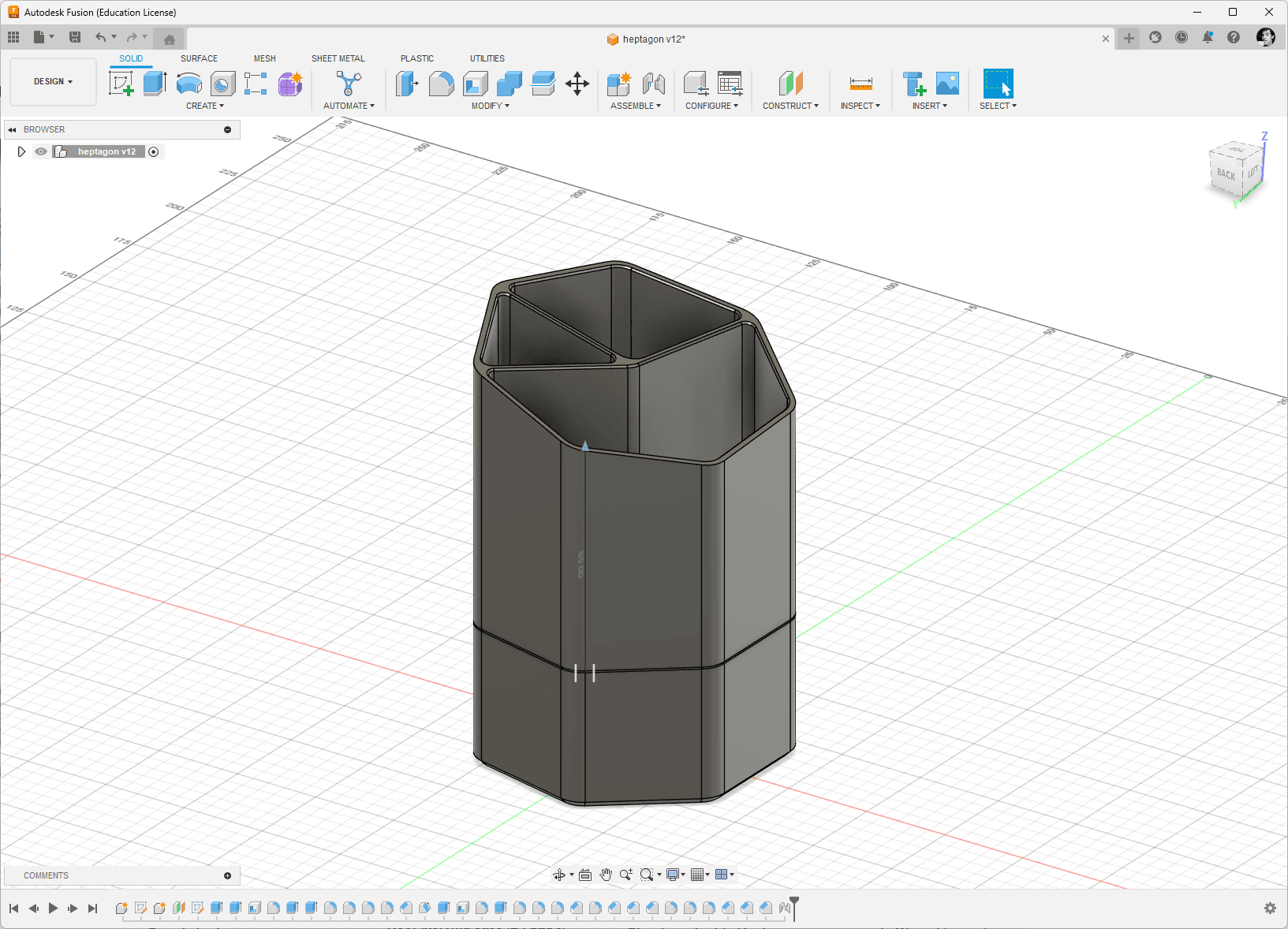Select the Rectangular Pattern tool

coord(256,84)
